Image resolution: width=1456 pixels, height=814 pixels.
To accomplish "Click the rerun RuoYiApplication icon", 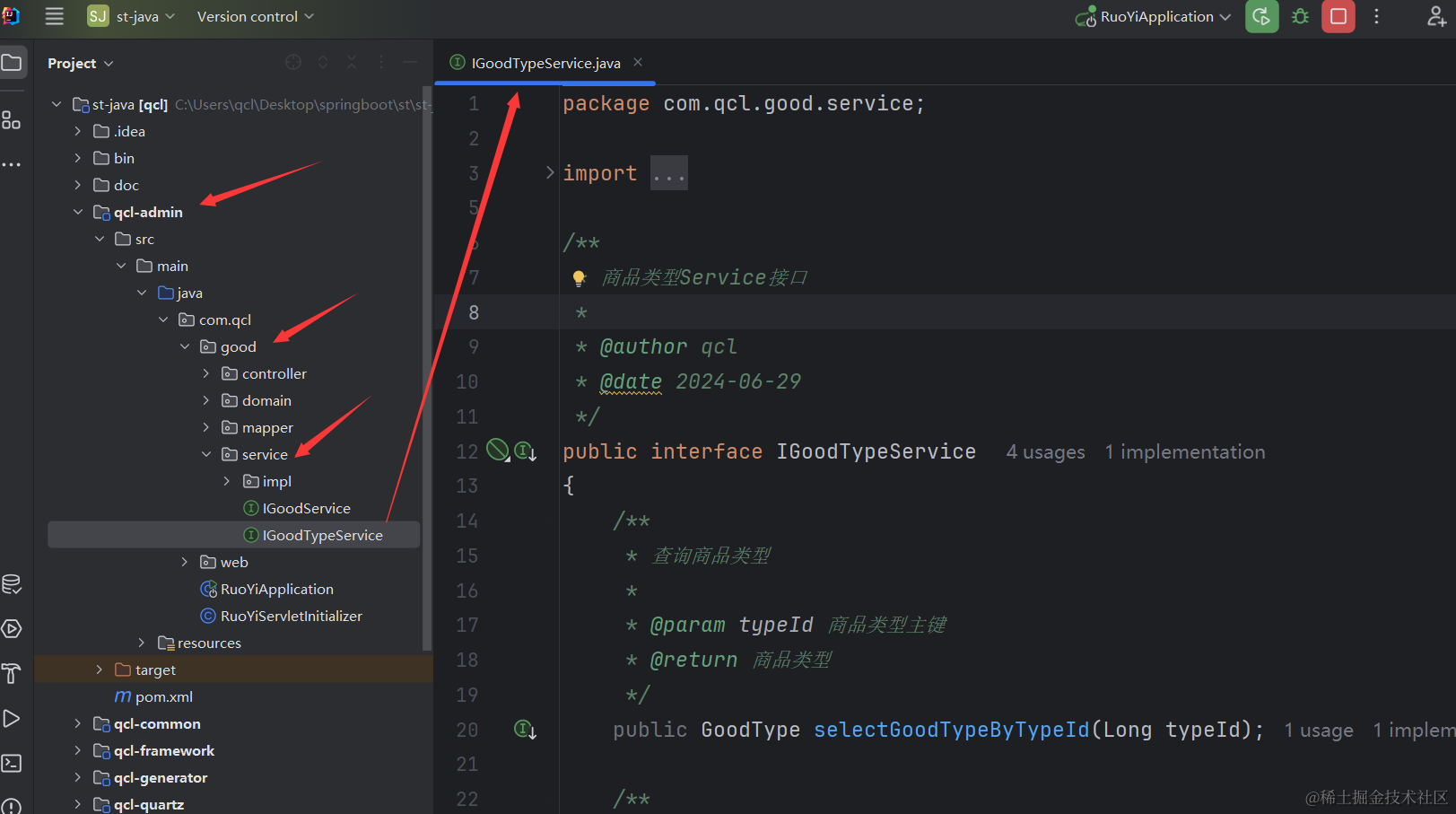I will [1261, 16].
